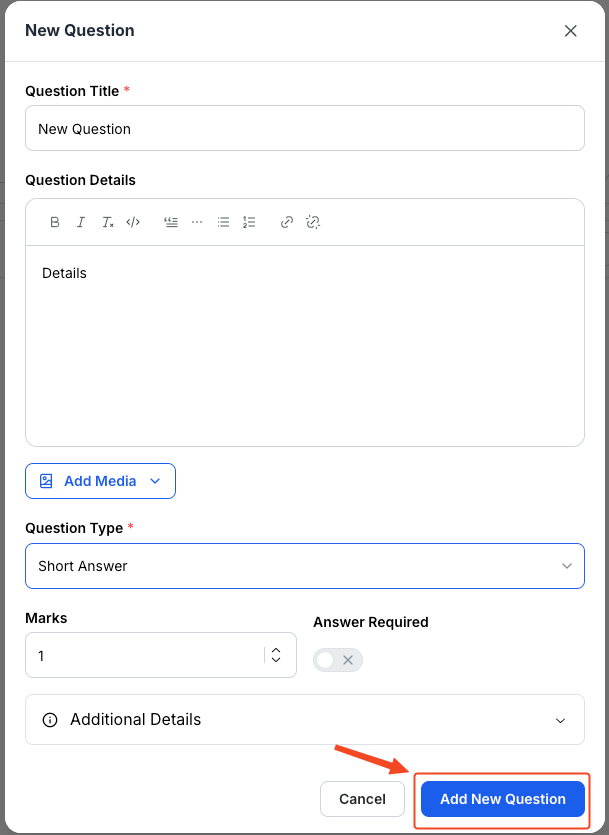Insert bulleted list in editor

[223, 222]
